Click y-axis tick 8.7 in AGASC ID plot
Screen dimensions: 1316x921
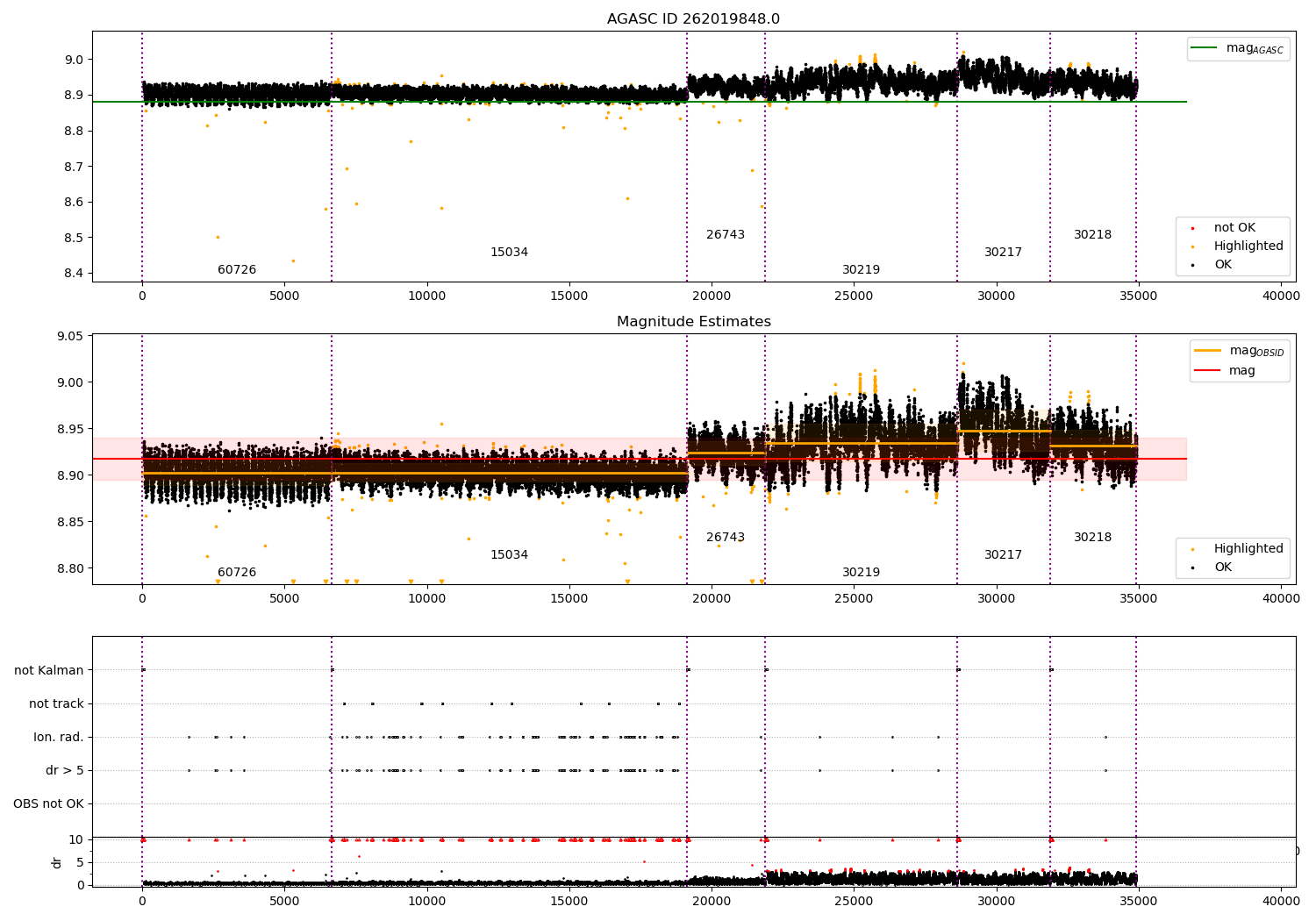click(73, 167)
